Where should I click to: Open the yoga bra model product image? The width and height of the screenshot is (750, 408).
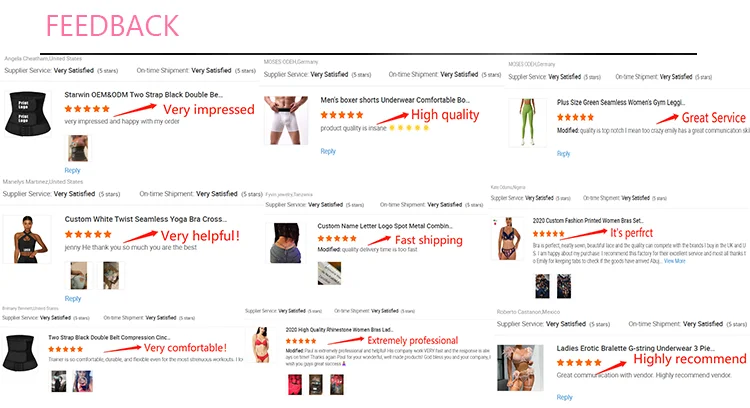(x=27, y=239)
